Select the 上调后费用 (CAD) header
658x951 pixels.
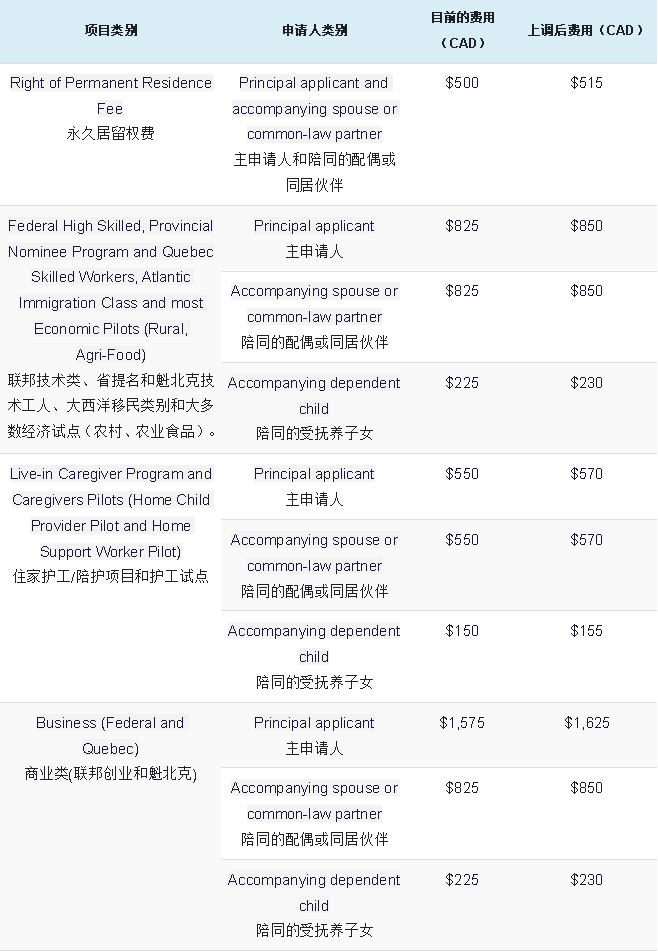tap(586, 30)
